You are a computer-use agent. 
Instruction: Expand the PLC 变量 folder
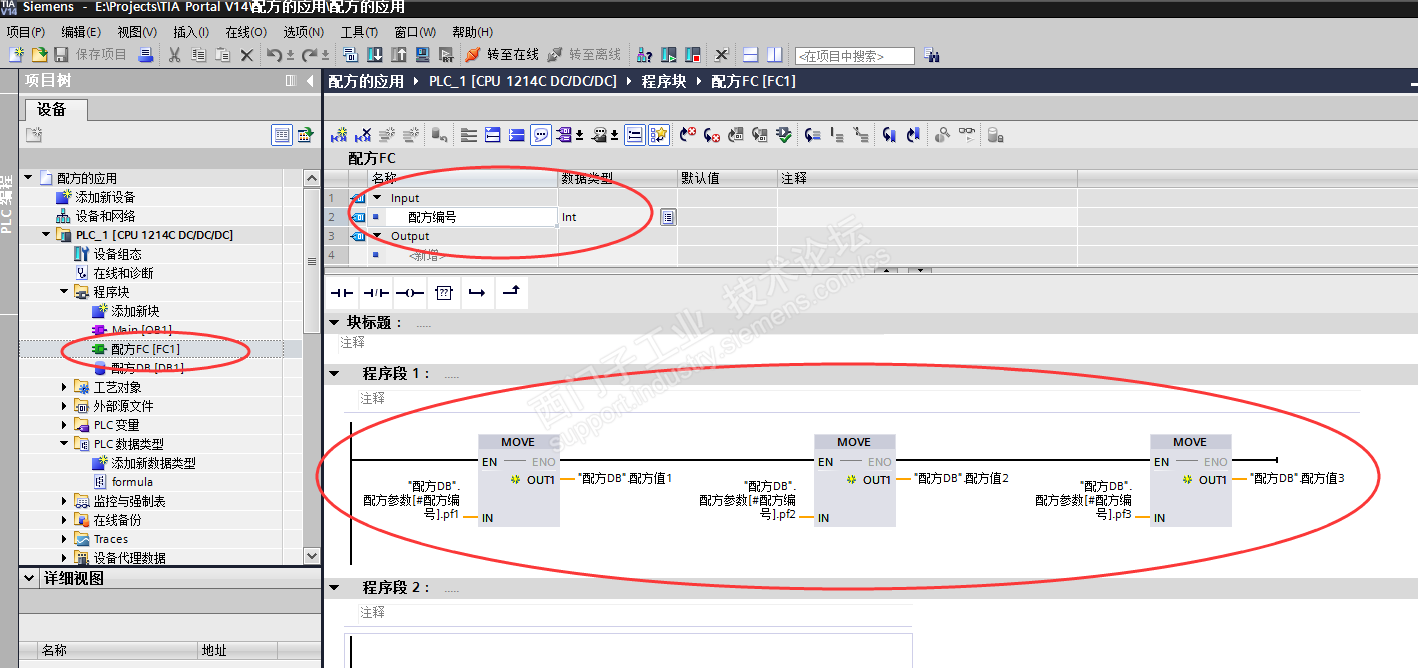(64, 425)
